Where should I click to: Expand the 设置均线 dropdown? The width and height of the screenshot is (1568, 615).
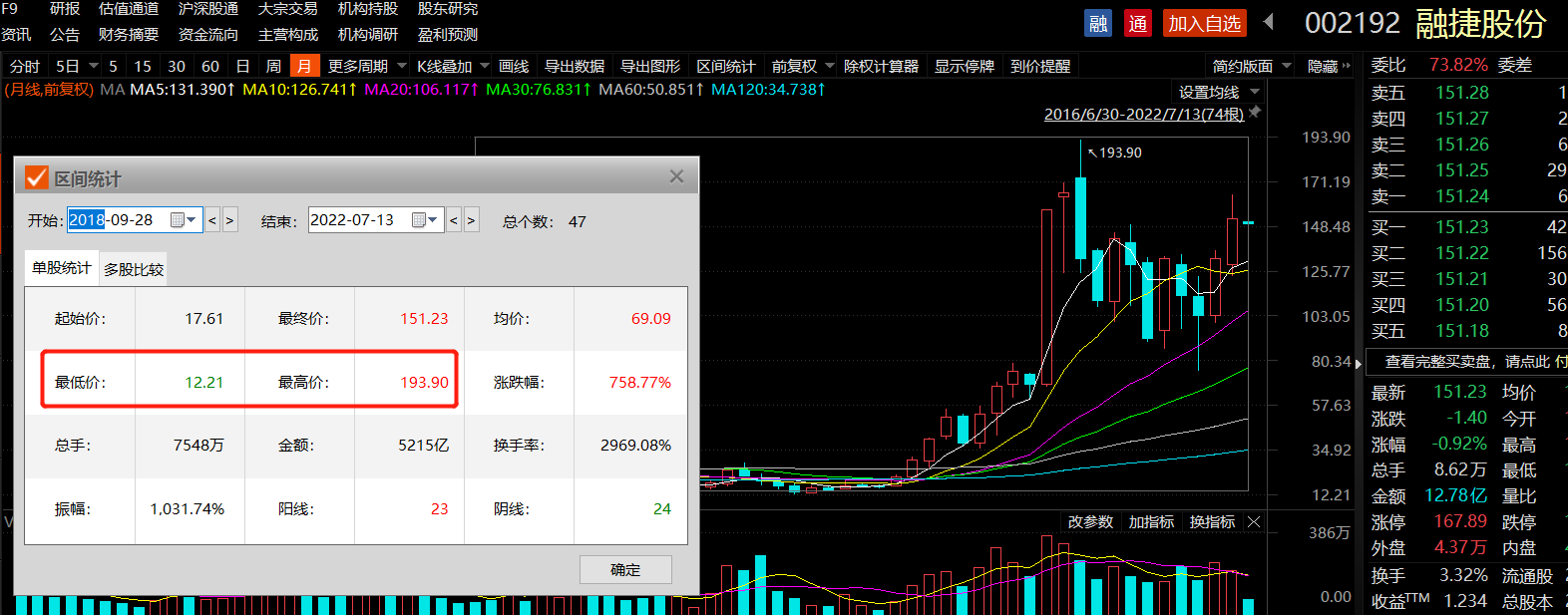1255,92
